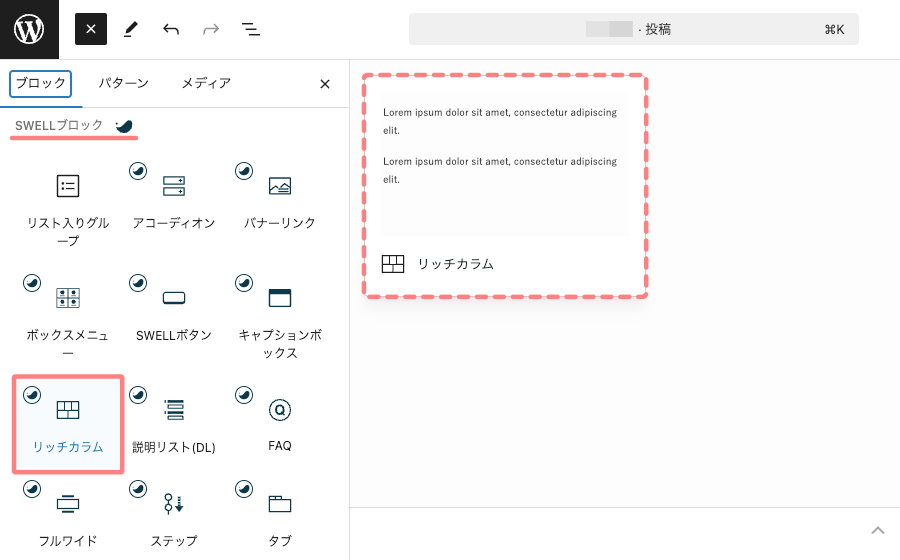Switch to the パターン tab
900x560 pixels.
coord(123,84)
